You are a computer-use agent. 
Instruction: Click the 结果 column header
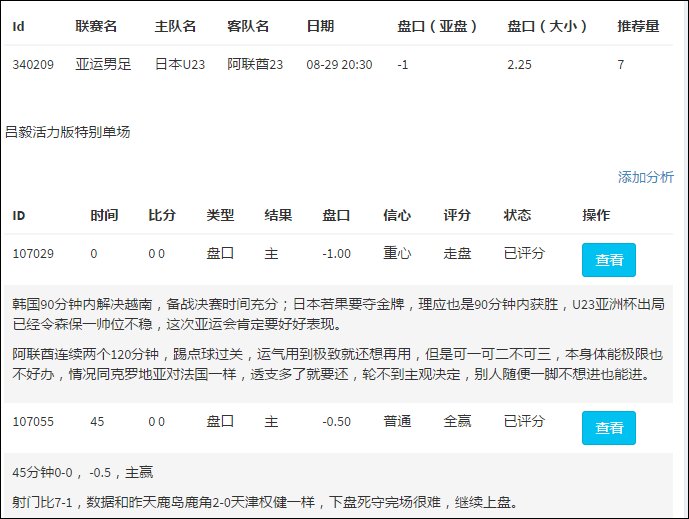[x=278, y=215]
